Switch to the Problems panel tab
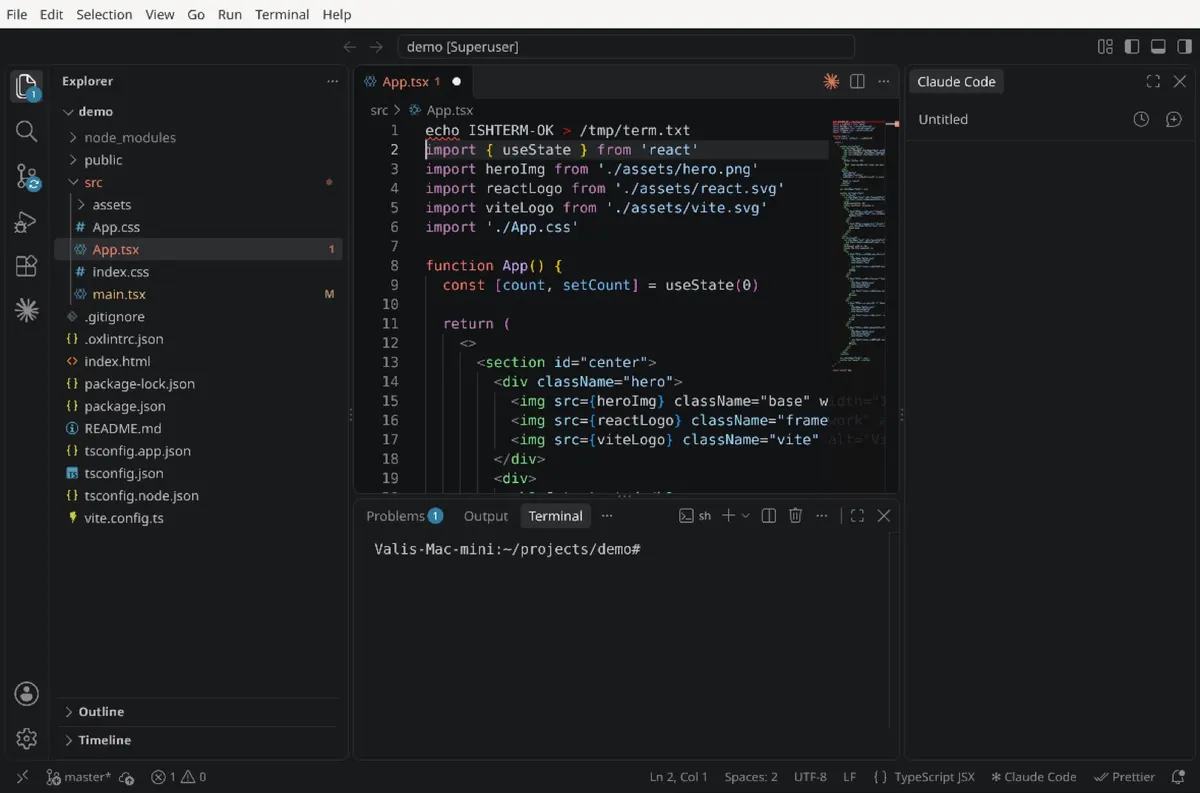1200x793 pixels. (404, 516)
